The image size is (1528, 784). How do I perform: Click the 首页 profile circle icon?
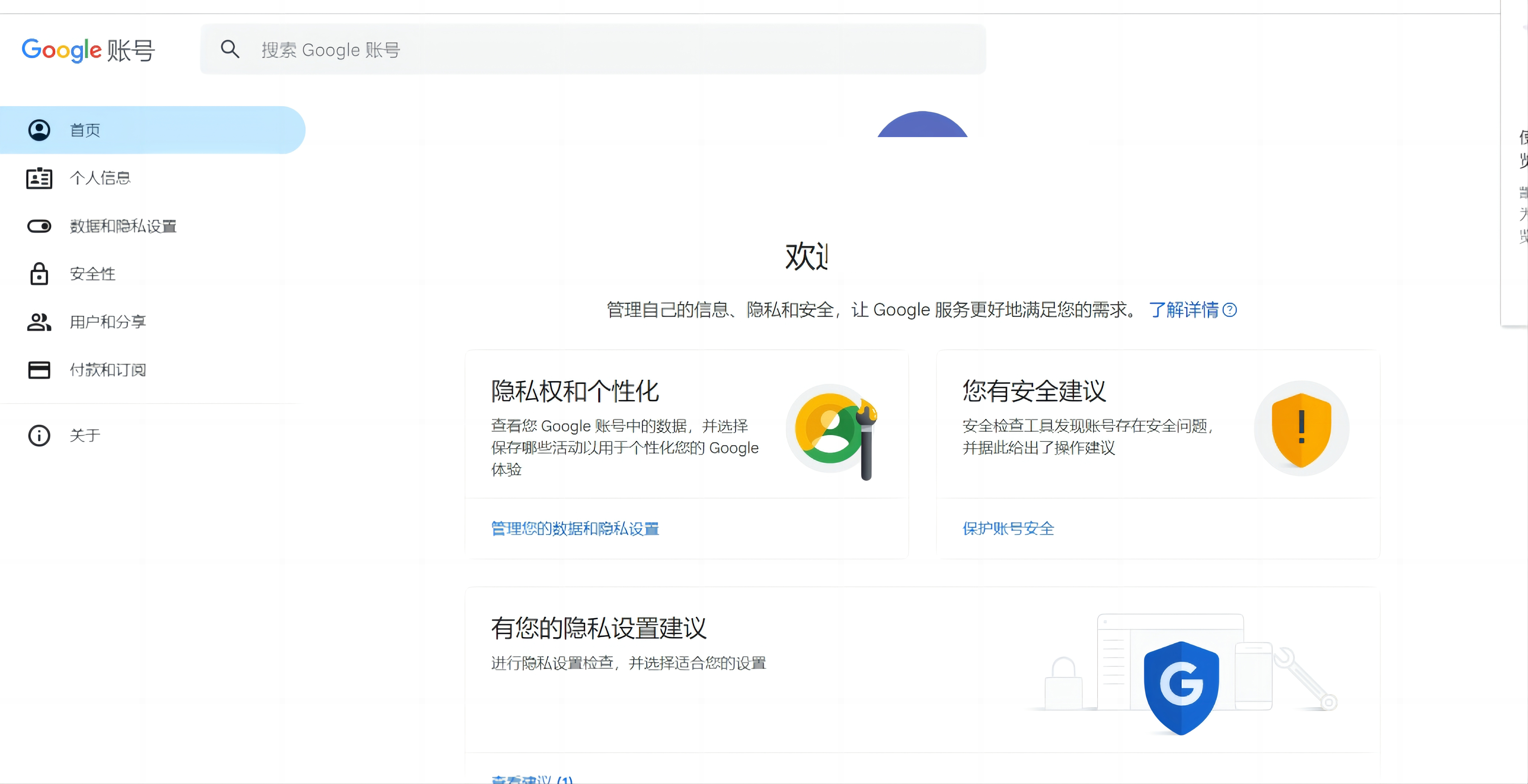[x=39, y=130]
